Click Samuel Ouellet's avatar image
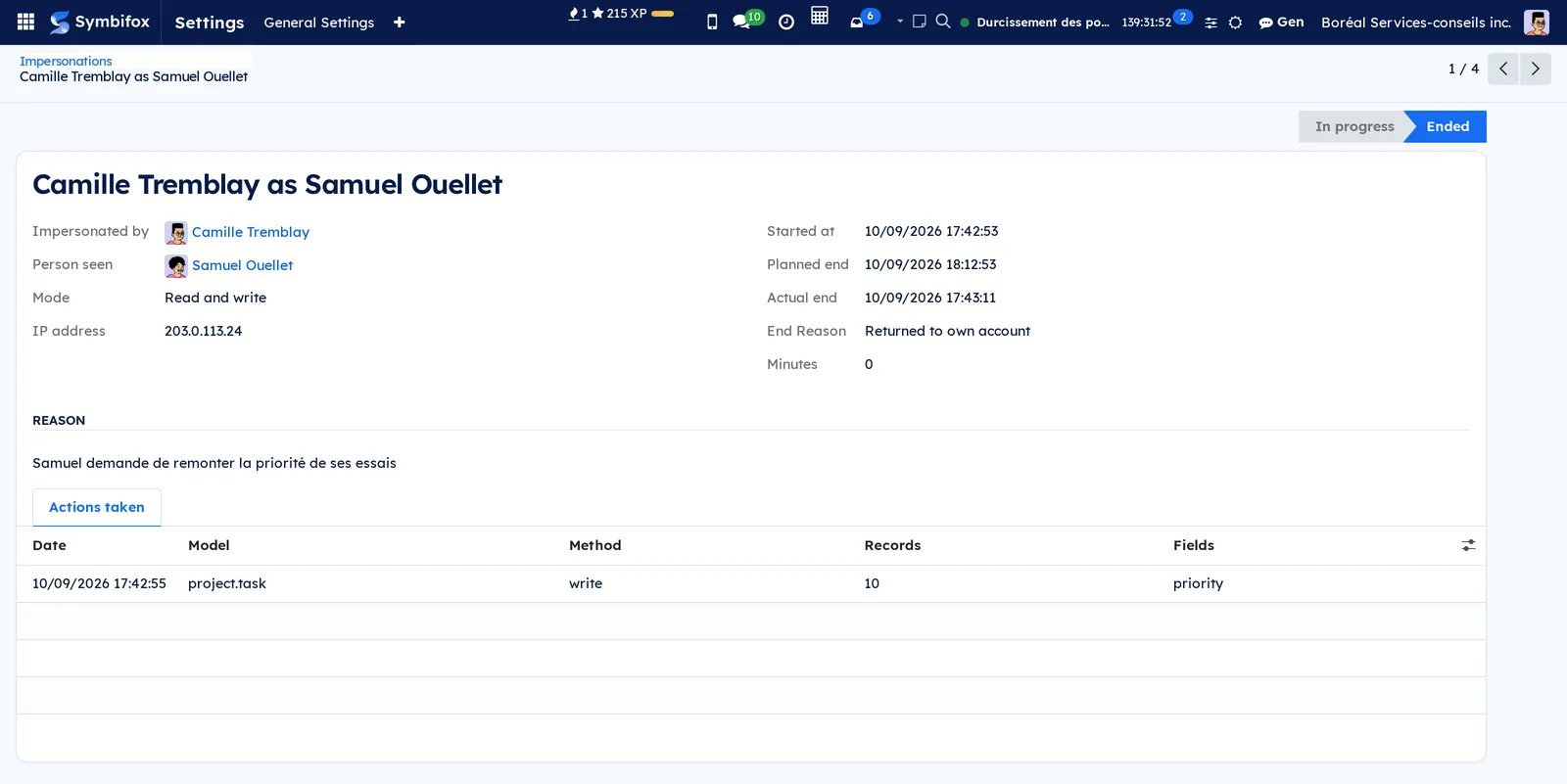 176,266
